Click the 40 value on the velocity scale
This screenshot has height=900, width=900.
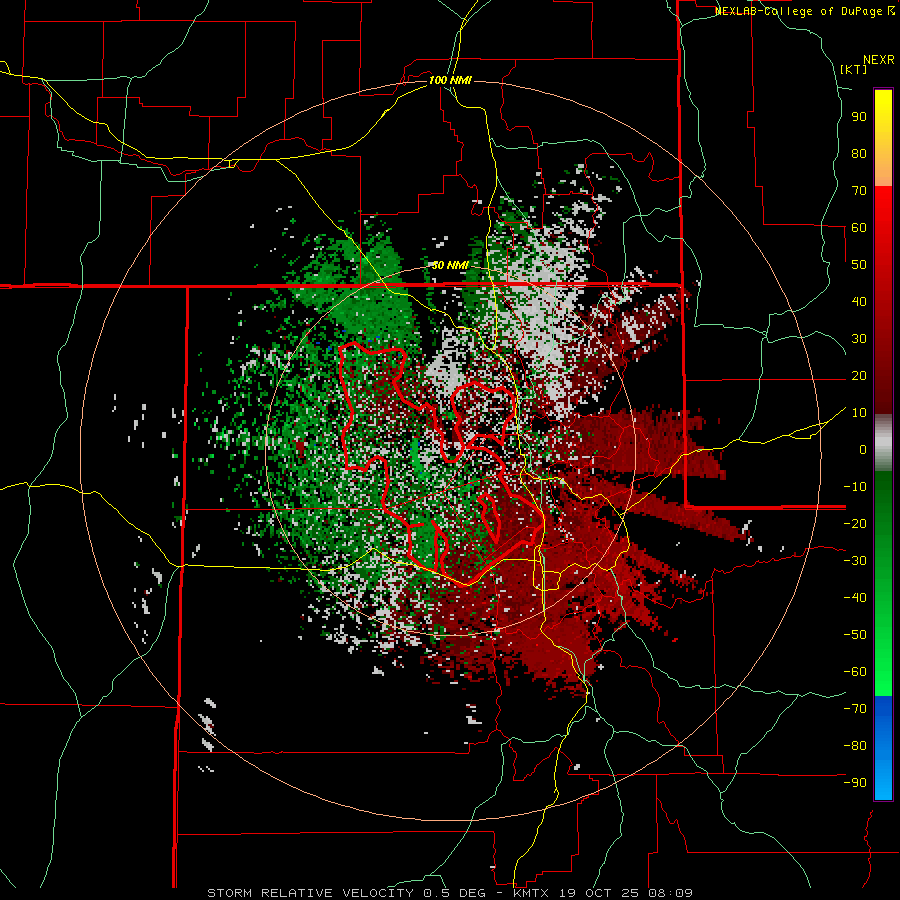click(859, 301)
